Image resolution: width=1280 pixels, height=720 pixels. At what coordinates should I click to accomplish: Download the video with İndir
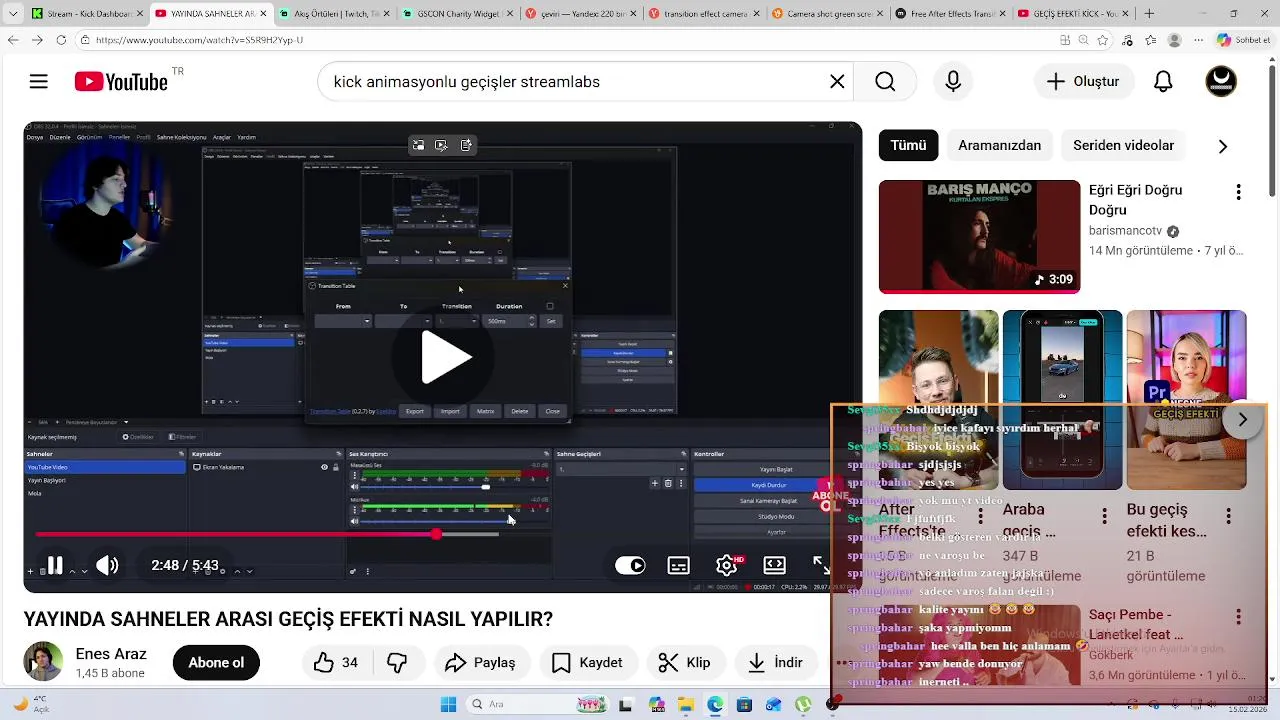point(776,663)
